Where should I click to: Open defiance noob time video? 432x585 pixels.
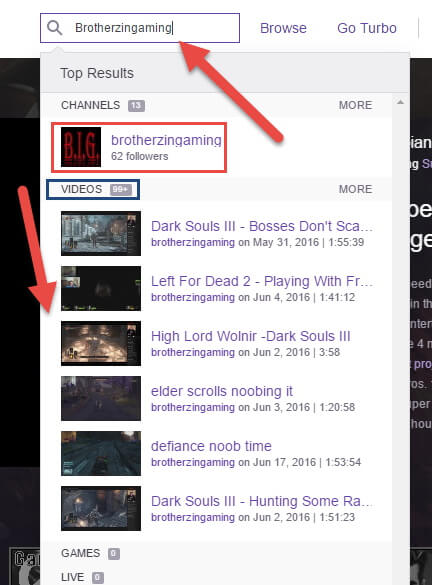coord(211,446)
